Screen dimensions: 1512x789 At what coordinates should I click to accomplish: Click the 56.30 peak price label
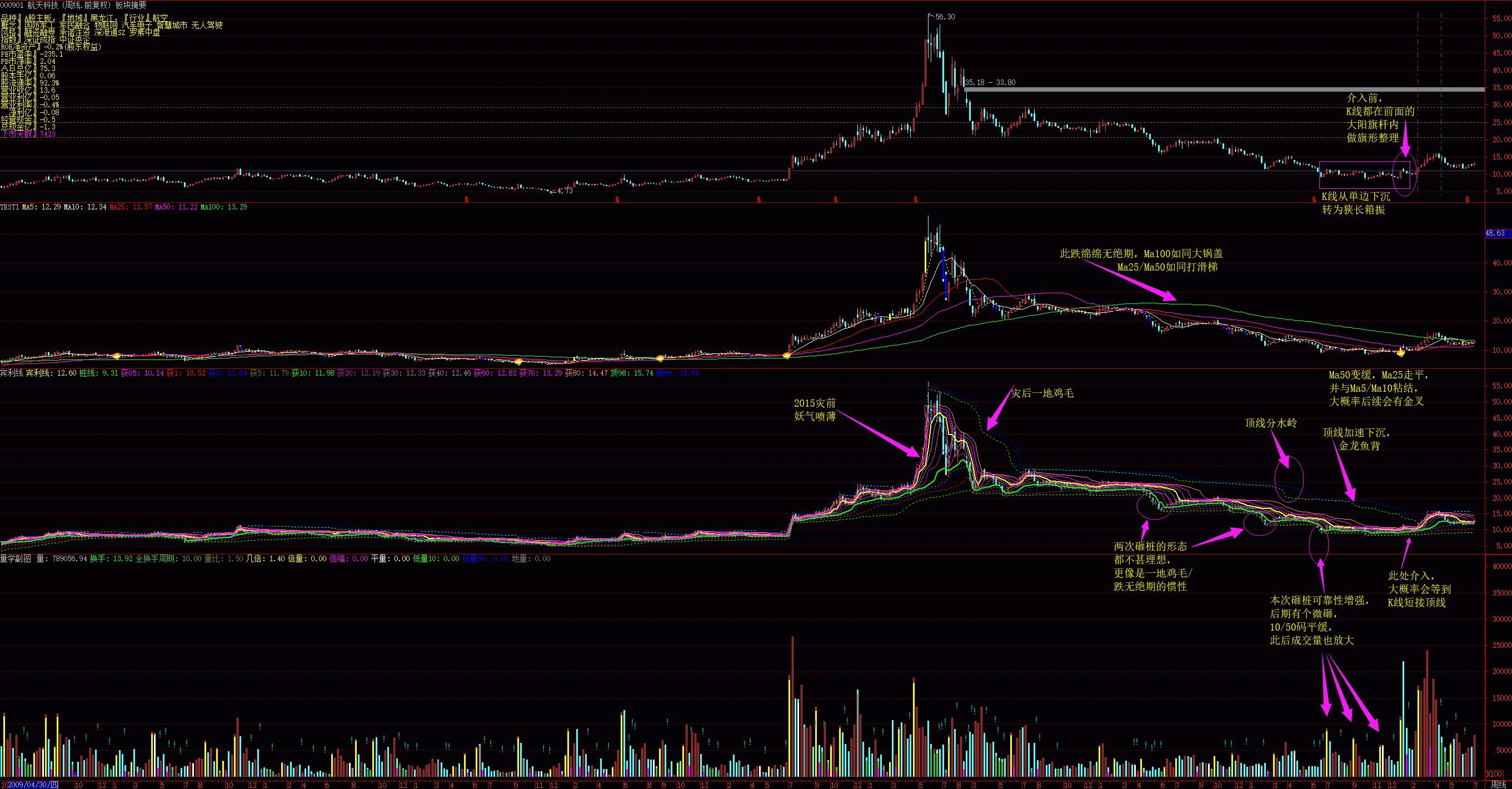click(x=945, y=17)
